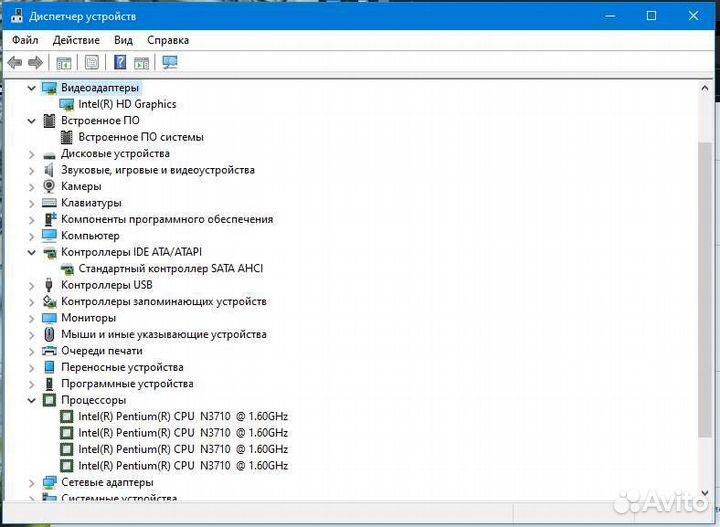Expand the Дисковые устройства category
The height and width of the screenshot is (527, 720).
(32, 154)
